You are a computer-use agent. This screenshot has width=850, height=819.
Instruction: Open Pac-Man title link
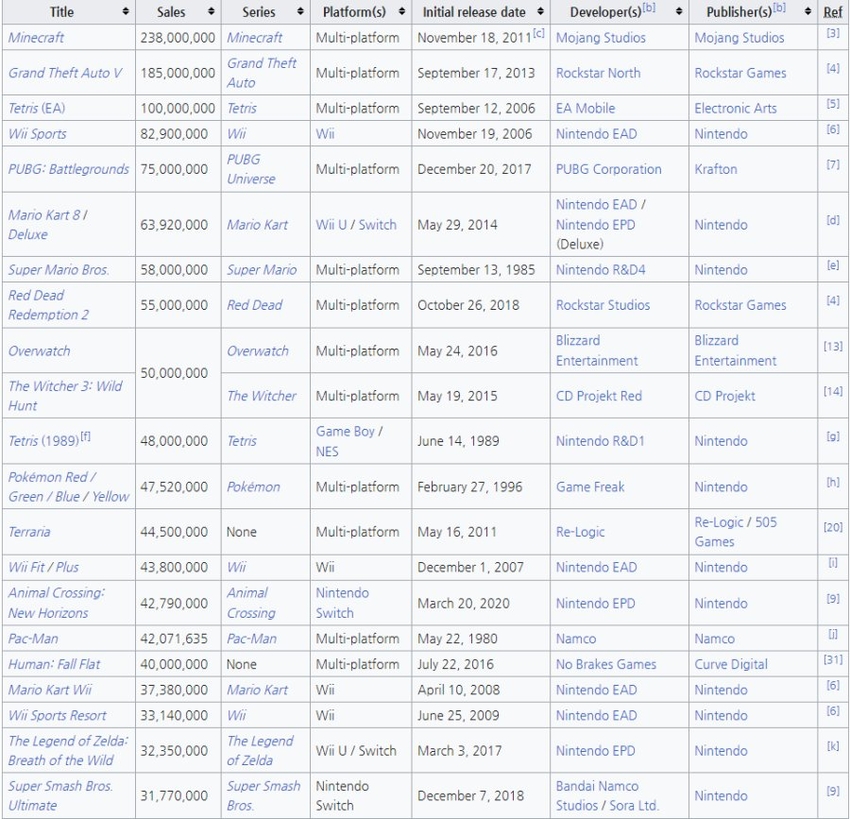click(x=33, y=639)
